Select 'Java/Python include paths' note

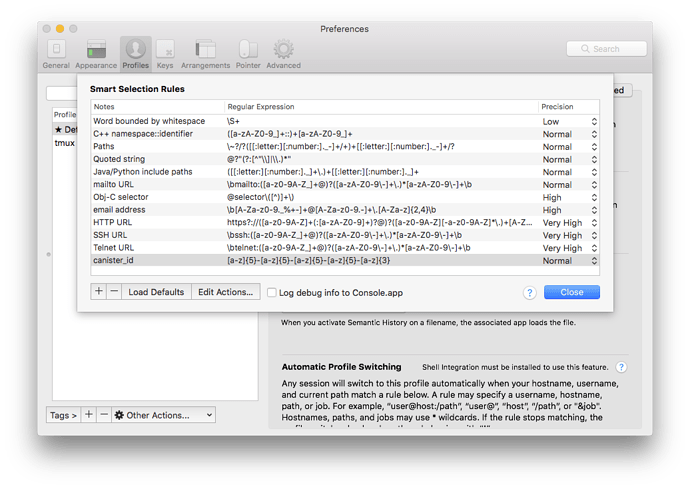[x=143, y=172]
